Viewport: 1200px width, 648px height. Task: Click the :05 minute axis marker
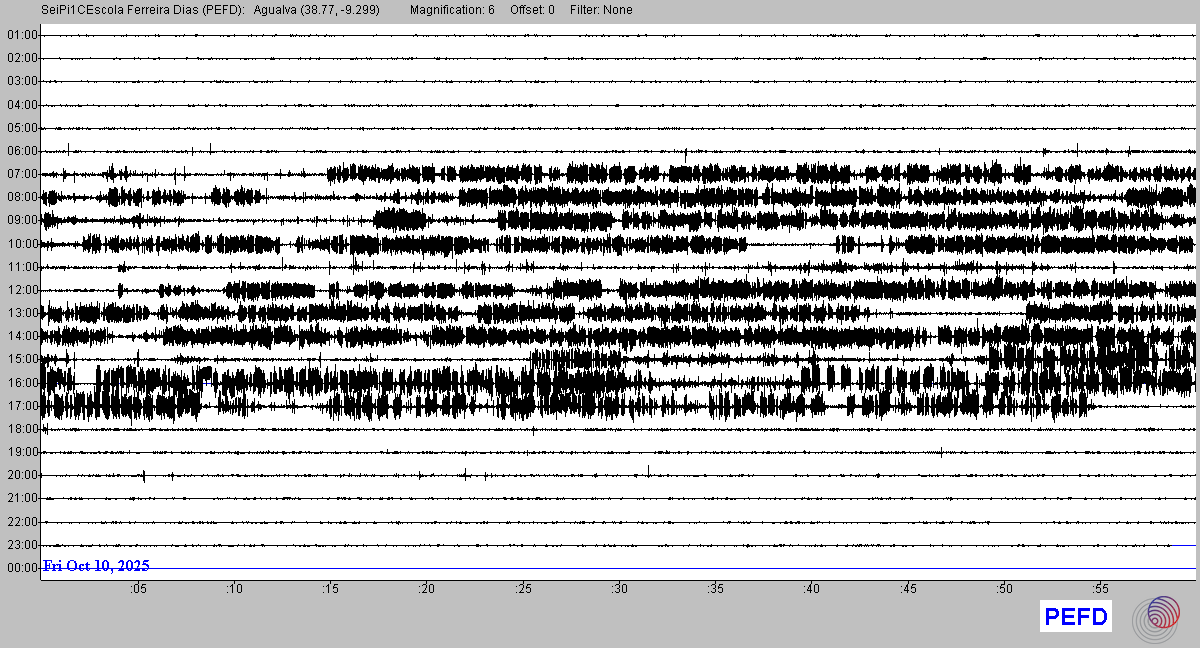click(137, 589)
